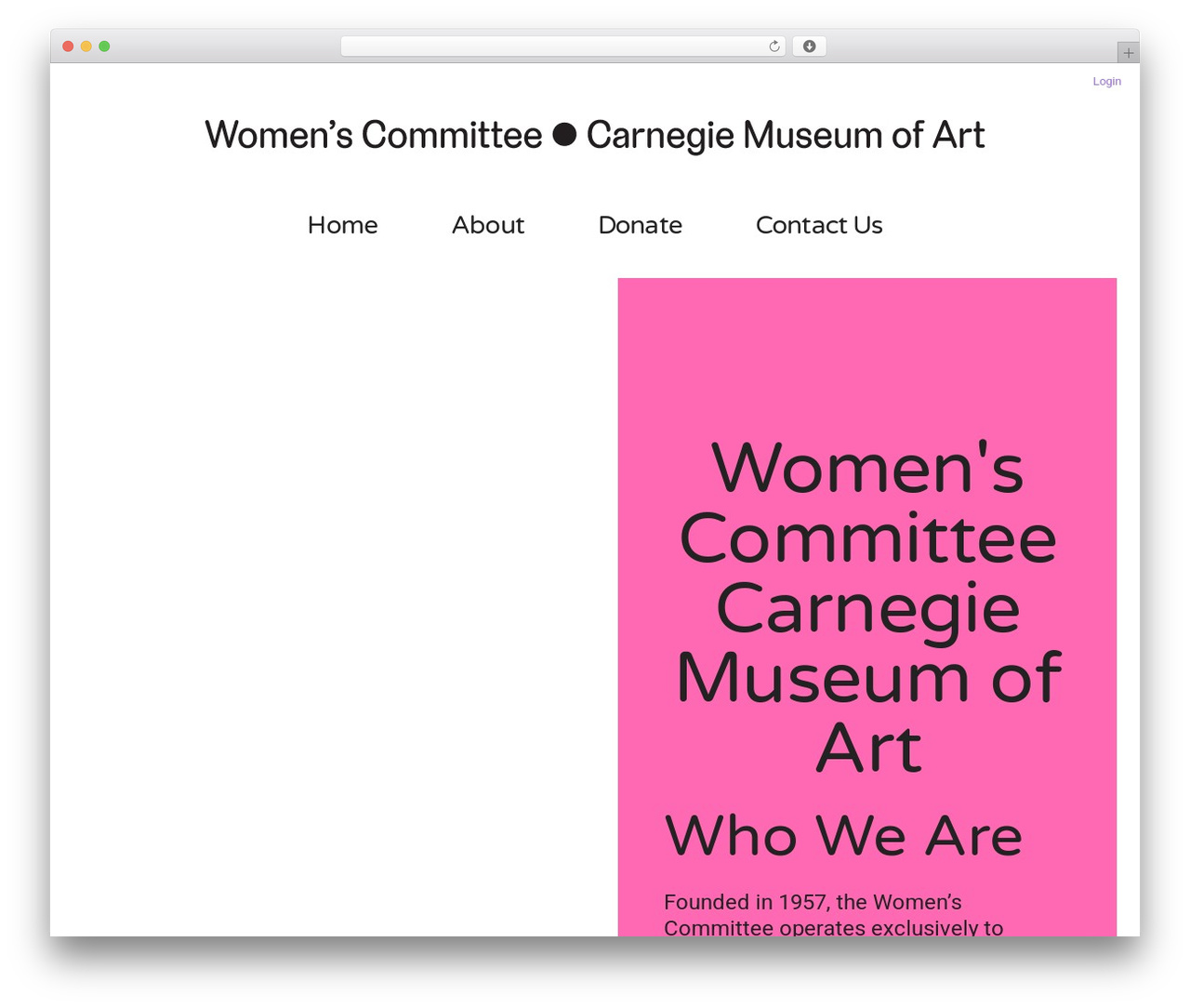The height and width of the screenshot is (1008, 1190).
Task: Minimize the window using yellow button
Action: (86, 46)
